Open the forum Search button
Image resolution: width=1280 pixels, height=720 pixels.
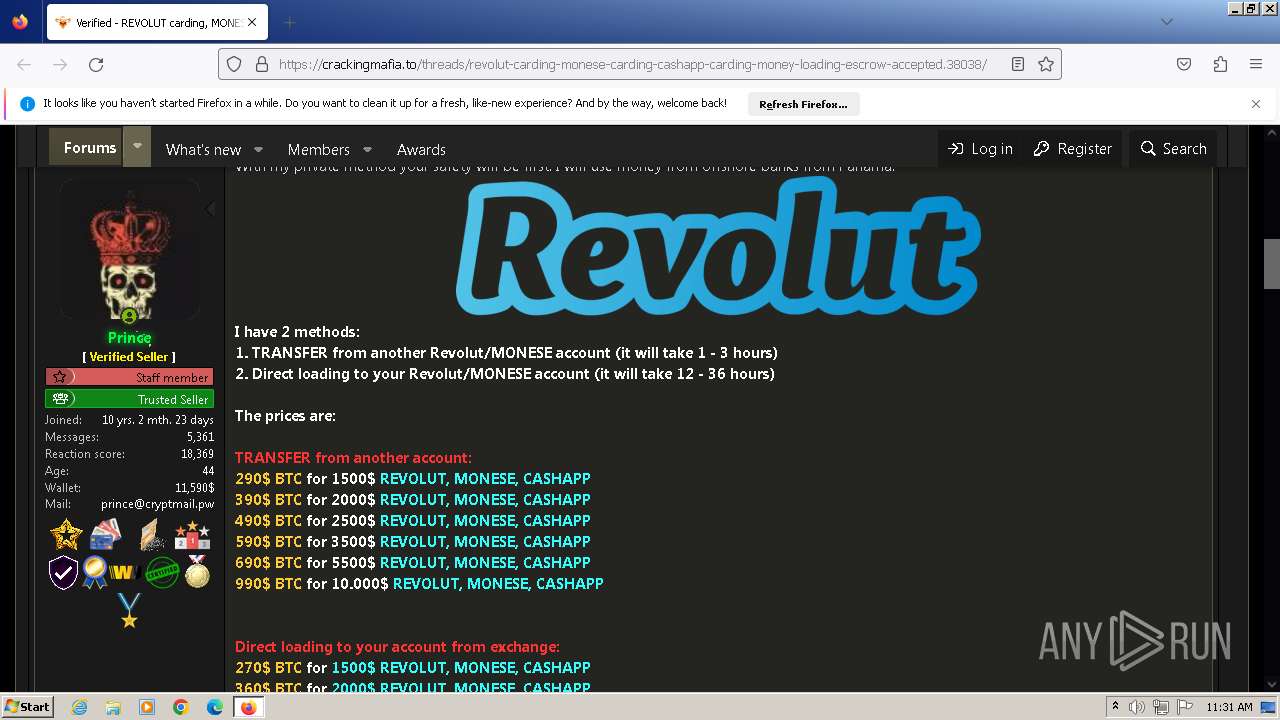pyautogui.click(x=1174, y=148)
